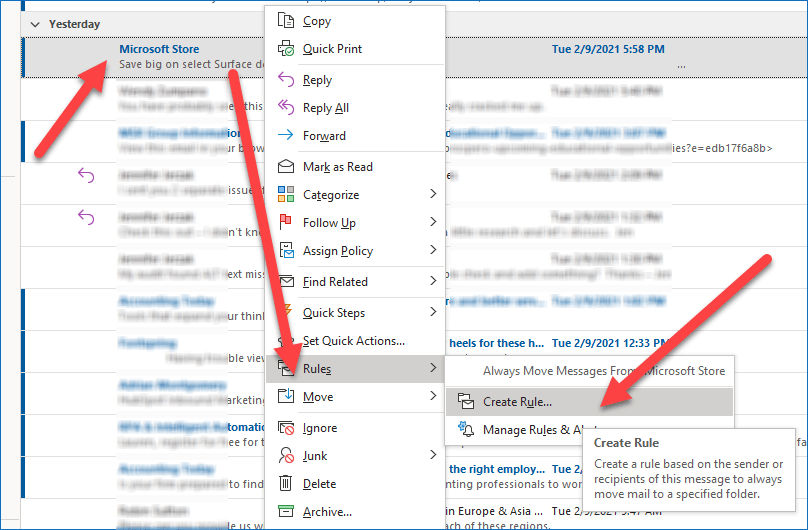This screenshot has width=808, height=530.
Task: Choose the Quick Steps menu entry
Action: [355, 313]
